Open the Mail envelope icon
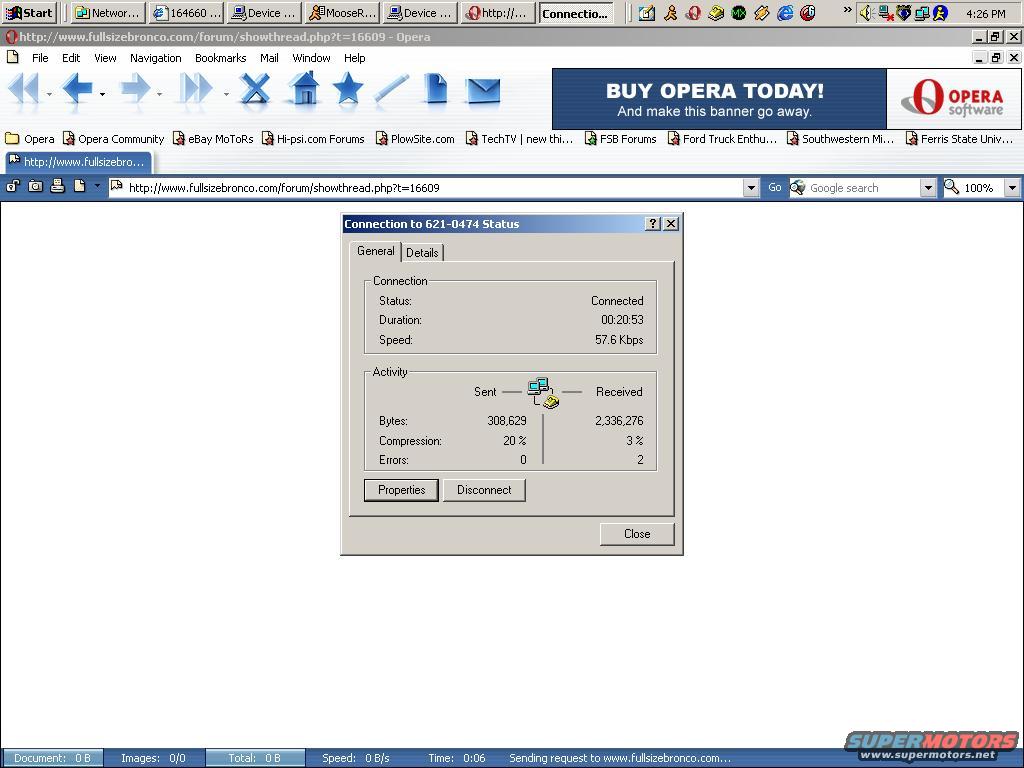The height and width of the screenshot is (768, 1024). click(x=482, y=91)
